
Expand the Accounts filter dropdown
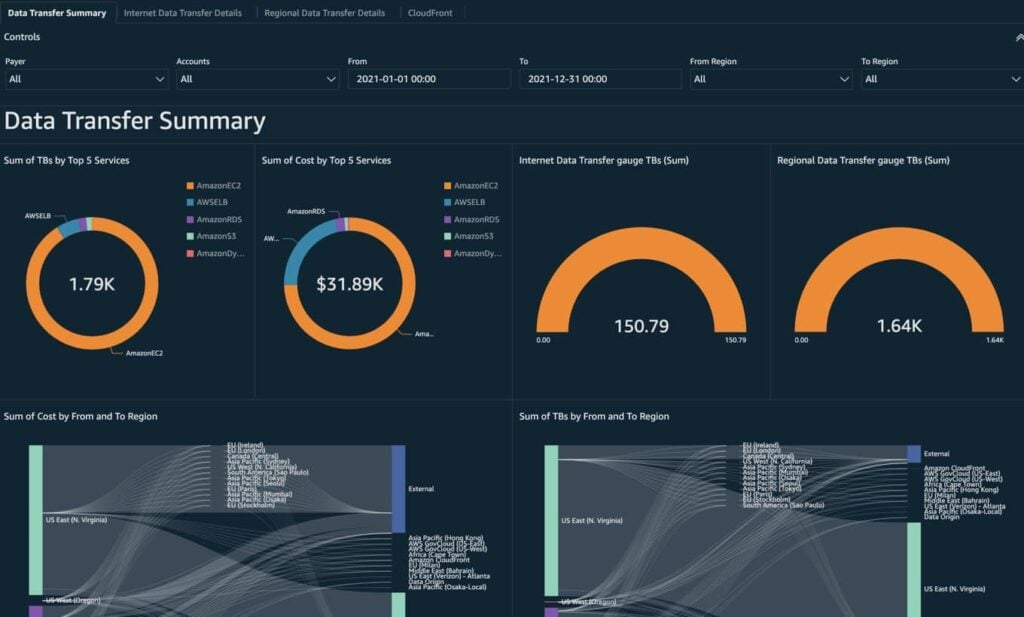pyautogui.click(x=257, y=79)
